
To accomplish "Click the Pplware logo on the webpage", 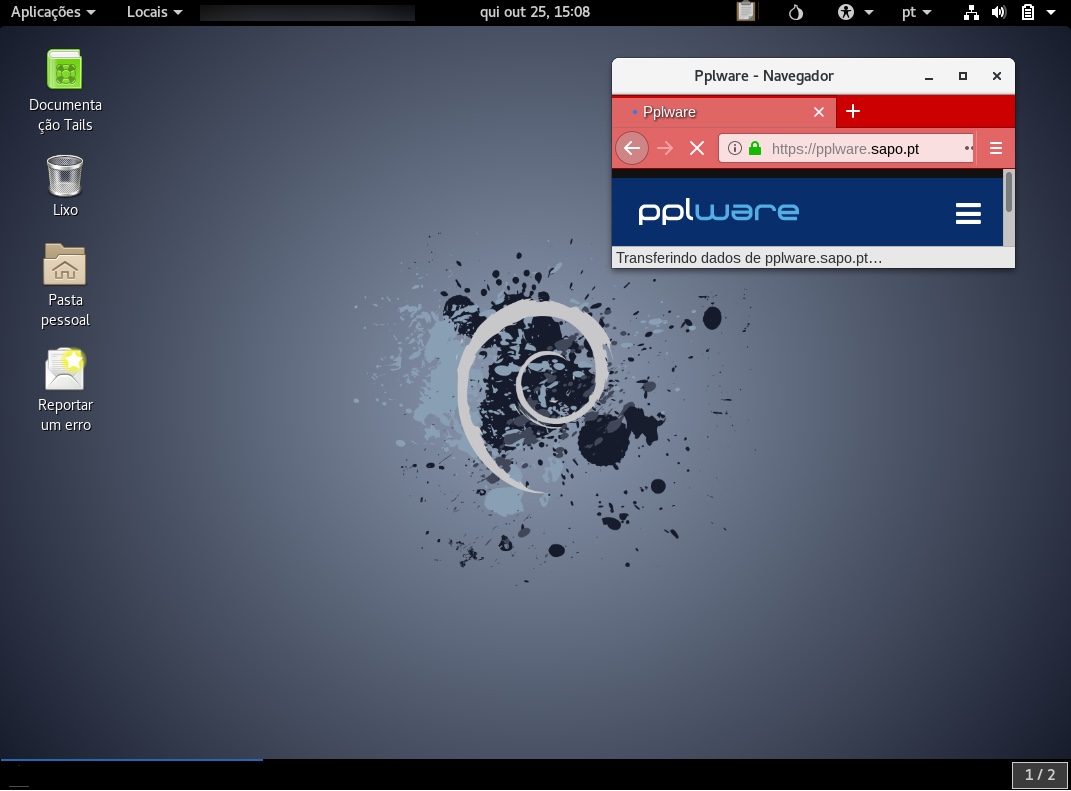I will pyautogui.click(x=717, y=211).
